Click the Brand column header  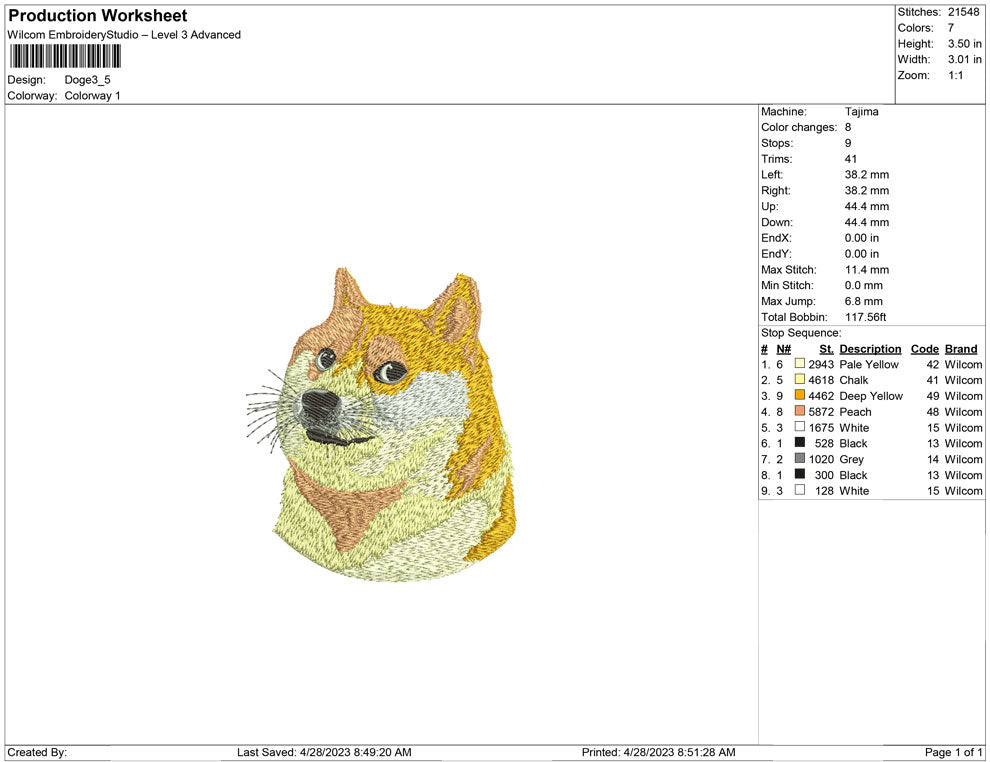[961, 348]
